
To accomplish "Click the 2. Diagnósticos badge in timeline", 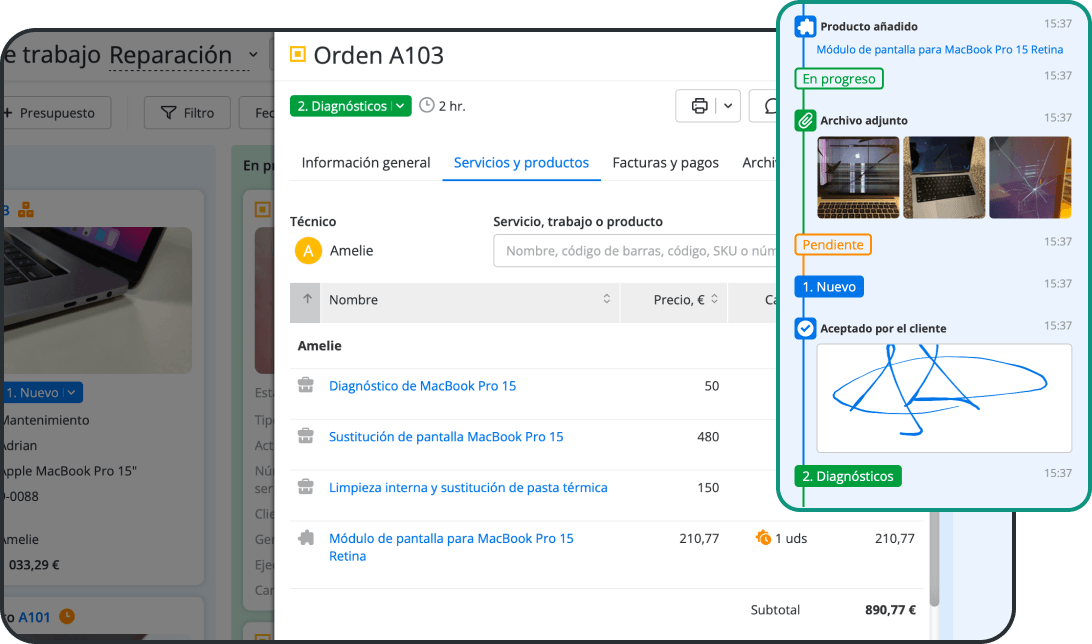I will point(848,476).
